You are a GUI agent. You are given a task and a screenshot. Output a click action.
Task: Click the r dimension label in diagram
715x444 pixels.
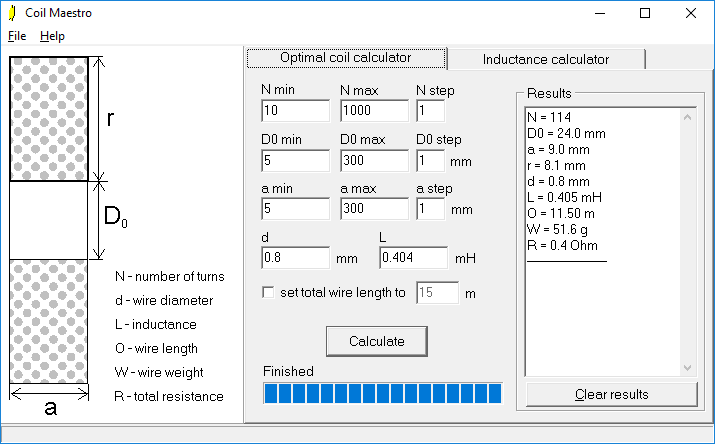(x=110, y=119)
